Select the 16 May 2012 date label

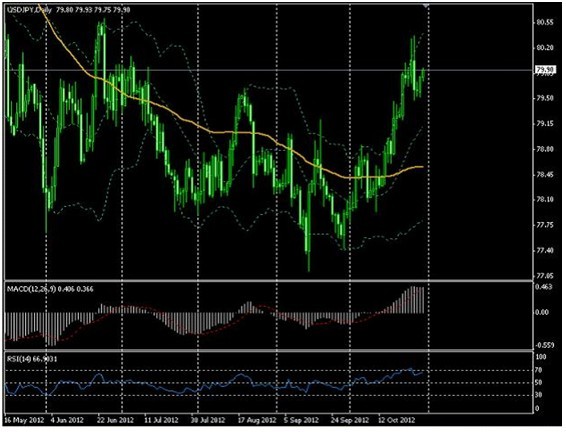(x=24, y=420)
